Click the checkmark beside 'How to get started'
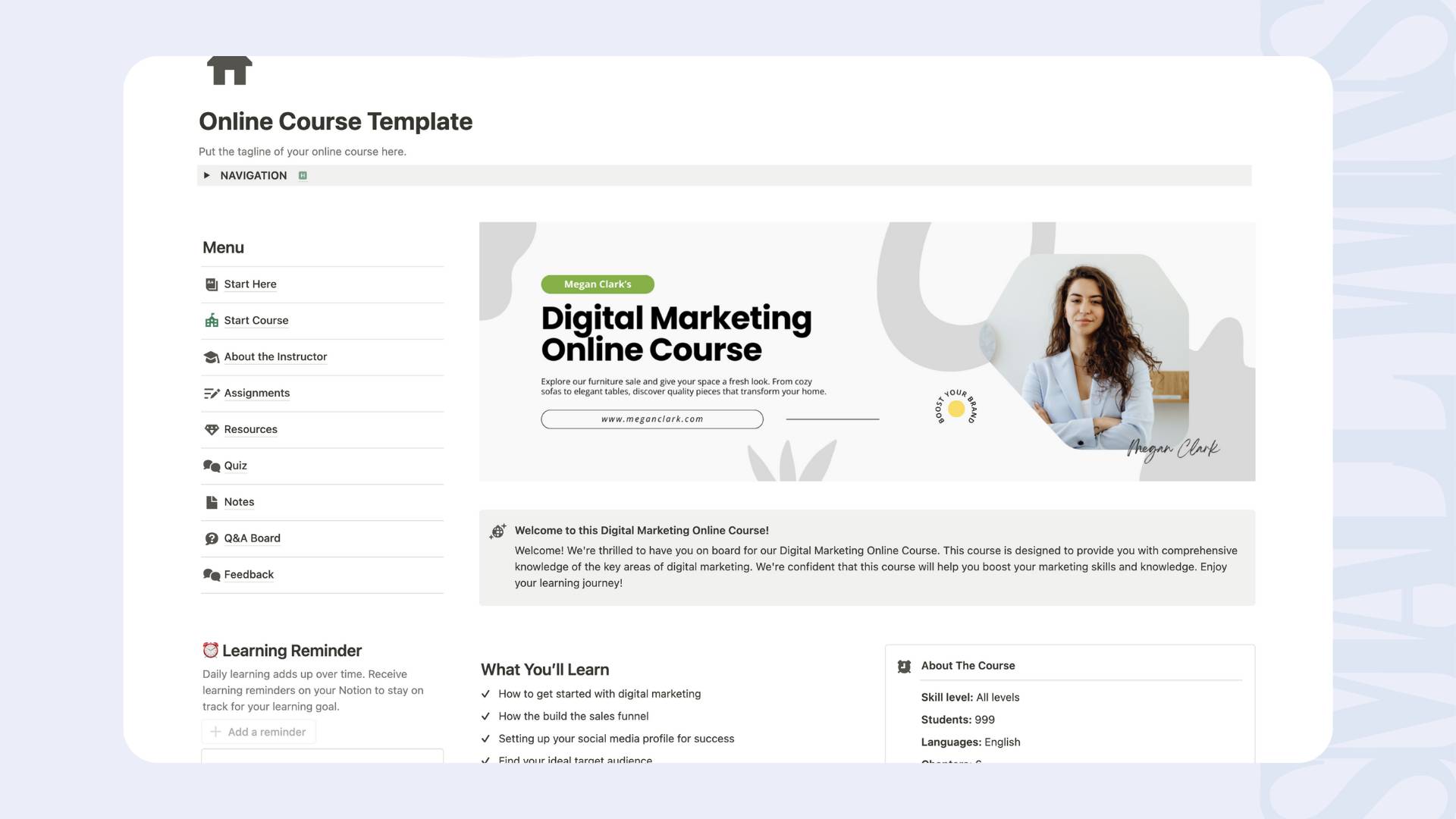Viewport: 1456px width, 819px height. pyautogui.click(x=485, y=694)
